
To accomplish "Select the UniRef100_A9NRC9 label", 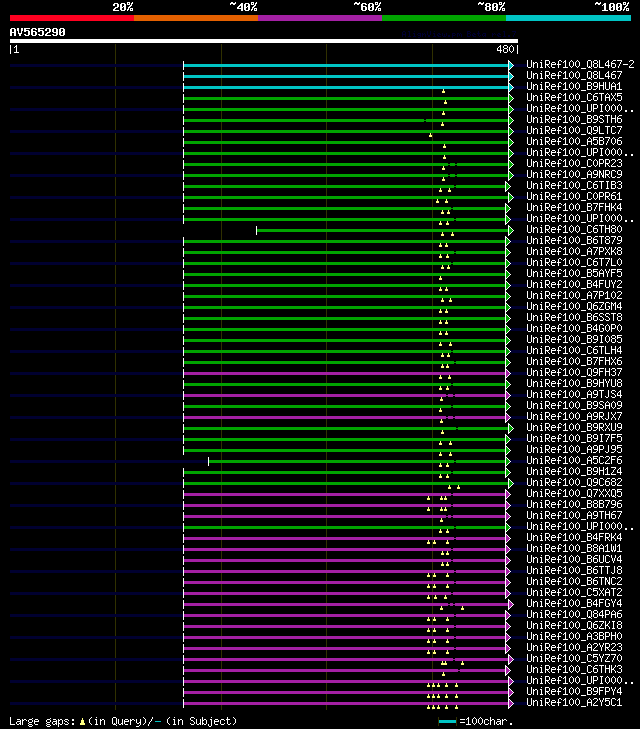I will tap(574, 174).
